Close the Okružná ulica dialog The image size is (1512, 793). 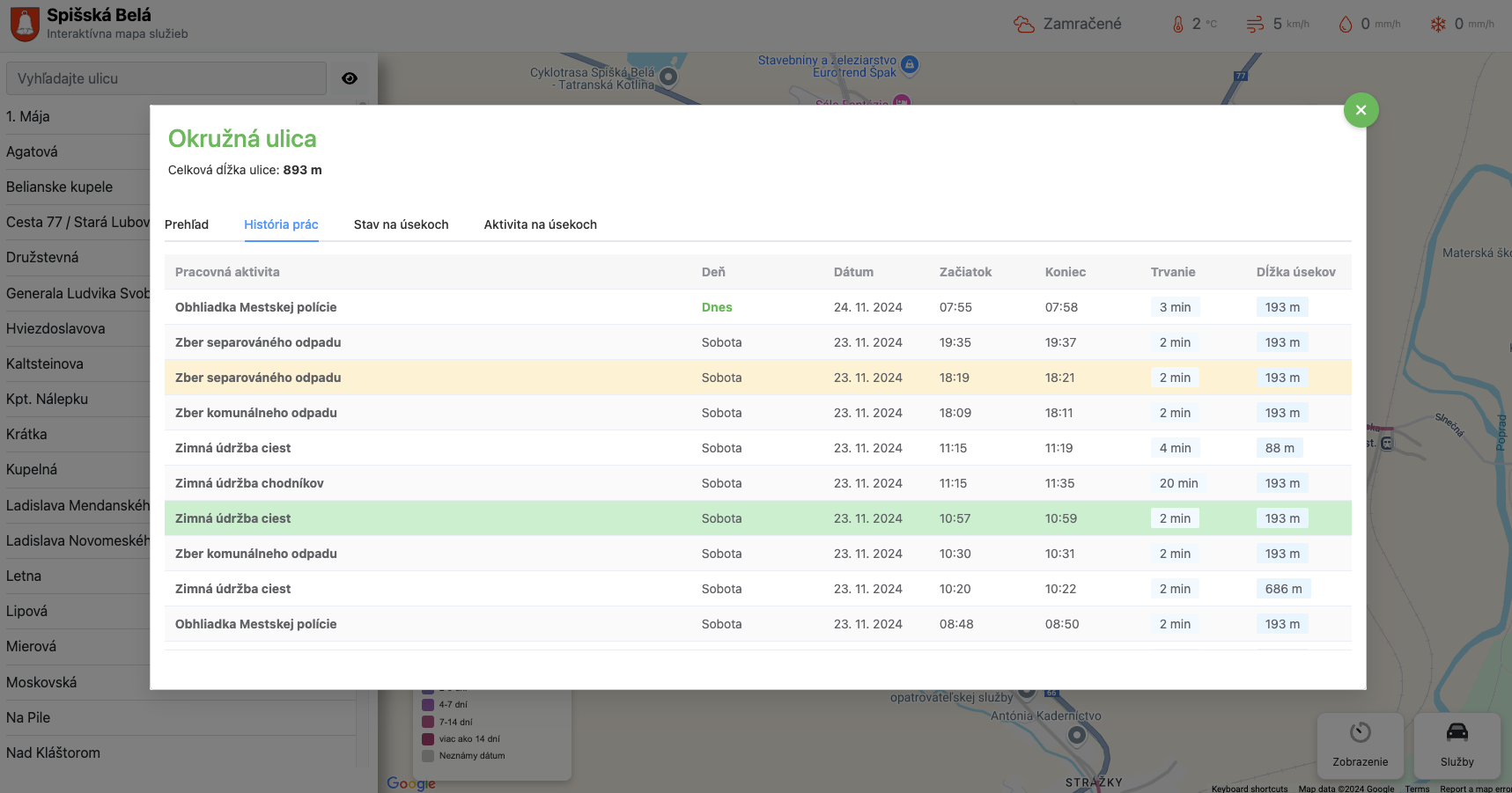(x=1361, y=110)
